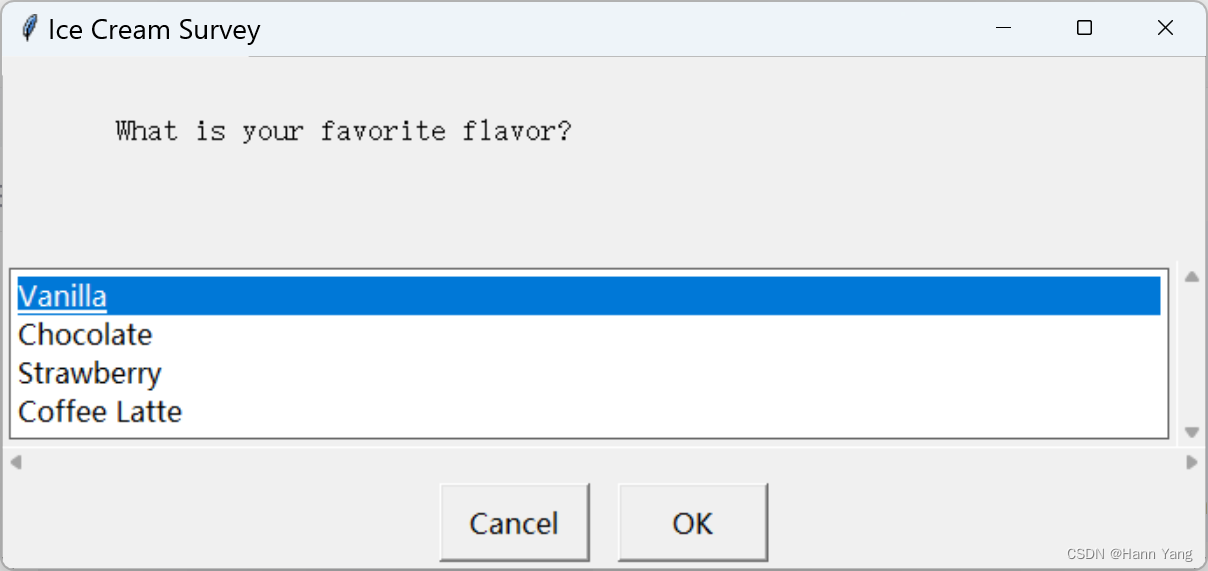Click the list's scroll up arrow

[x=1191, y=277]
